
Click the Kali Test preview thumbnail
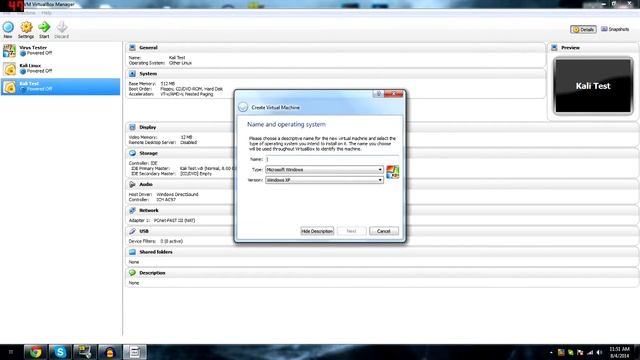(x=593, y=86)
